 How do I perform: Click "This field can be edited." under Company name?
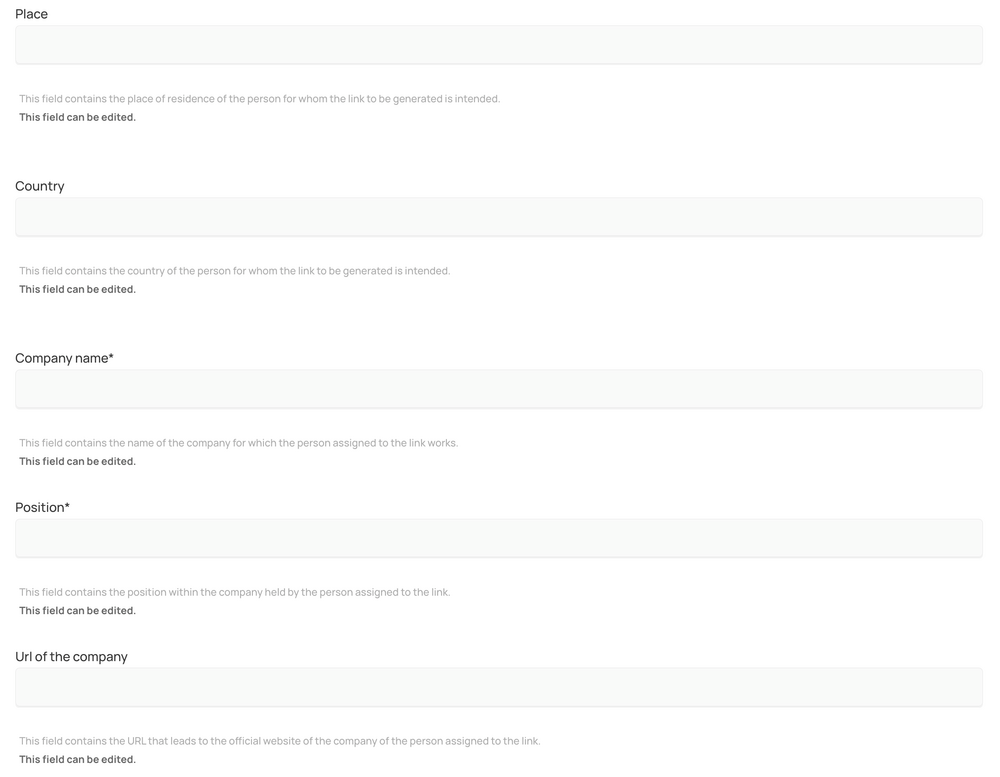(77, 461)
